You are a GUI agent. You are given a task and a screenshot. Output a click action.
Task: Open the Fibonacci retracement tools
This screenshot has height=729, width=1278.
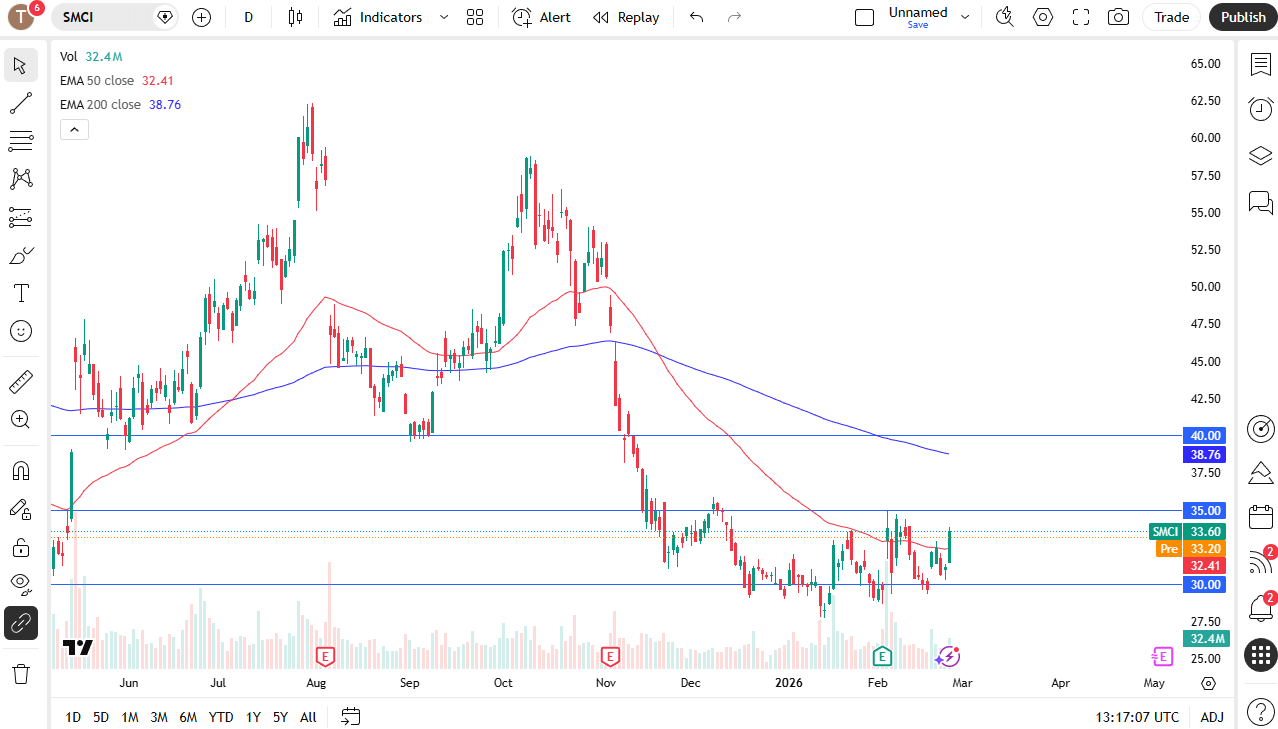20,141
